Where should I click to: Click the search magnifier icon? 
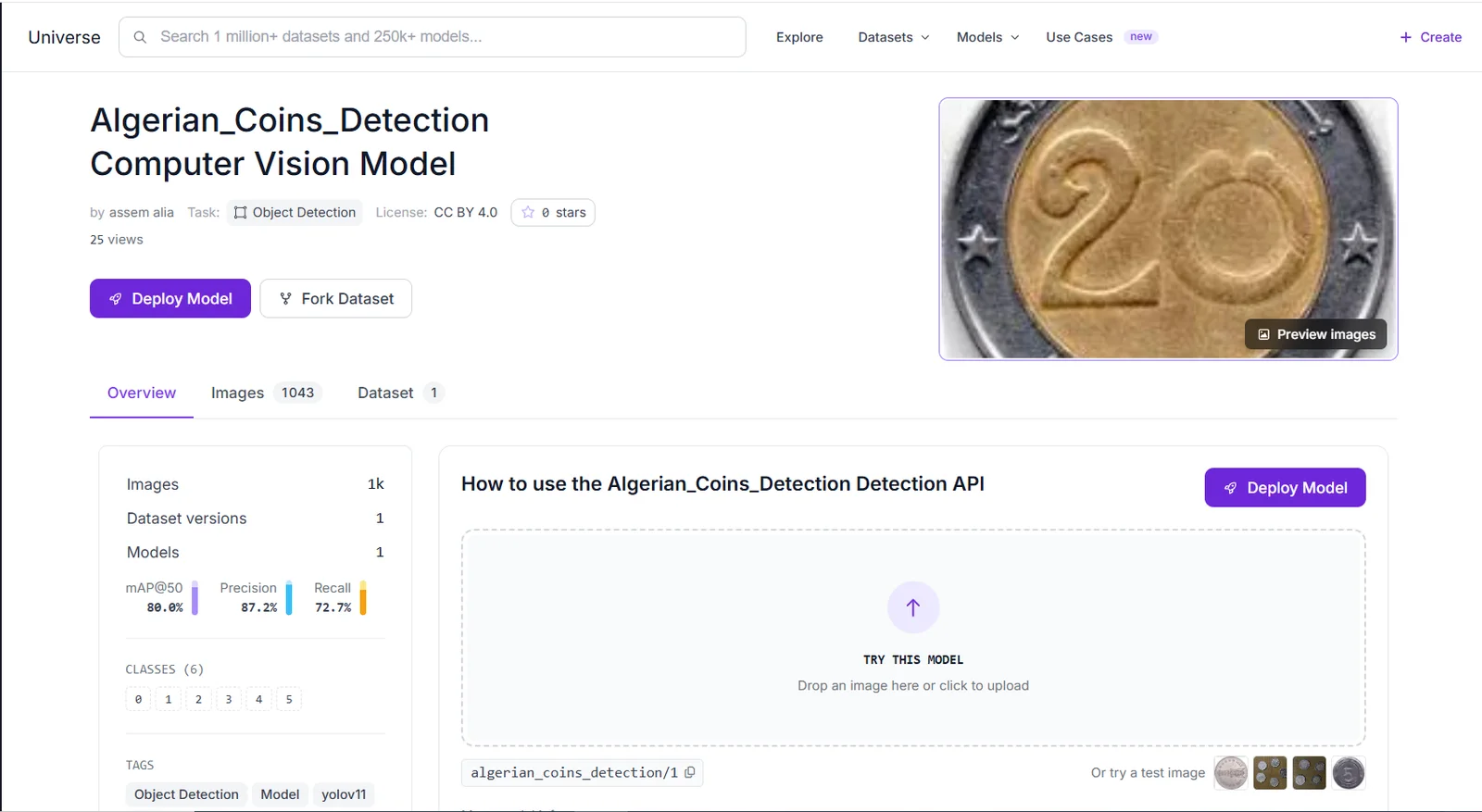tap(140, 37)
